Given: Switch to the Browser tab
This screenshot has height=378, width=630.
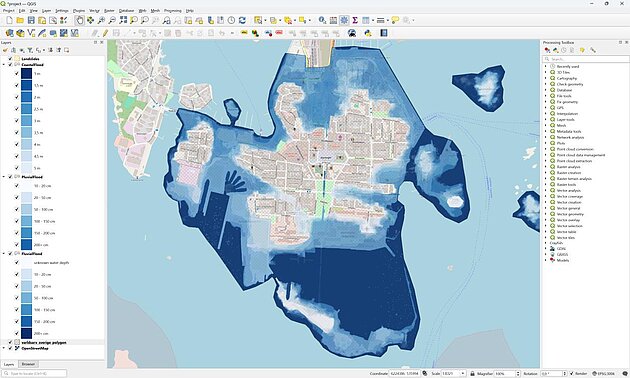Looking at the screenshot, I should point(28,364).
